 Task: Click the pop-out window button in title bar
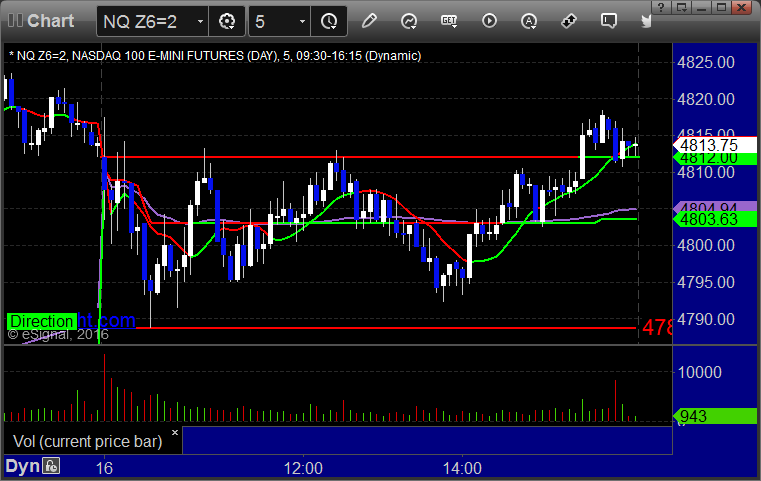[681, 7]
